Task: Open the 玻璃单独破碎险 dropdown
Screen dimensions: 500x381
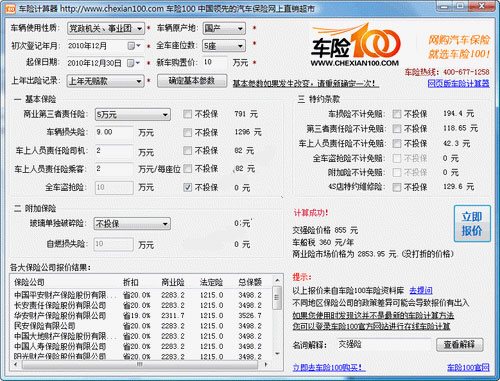Action: (132, 224)
